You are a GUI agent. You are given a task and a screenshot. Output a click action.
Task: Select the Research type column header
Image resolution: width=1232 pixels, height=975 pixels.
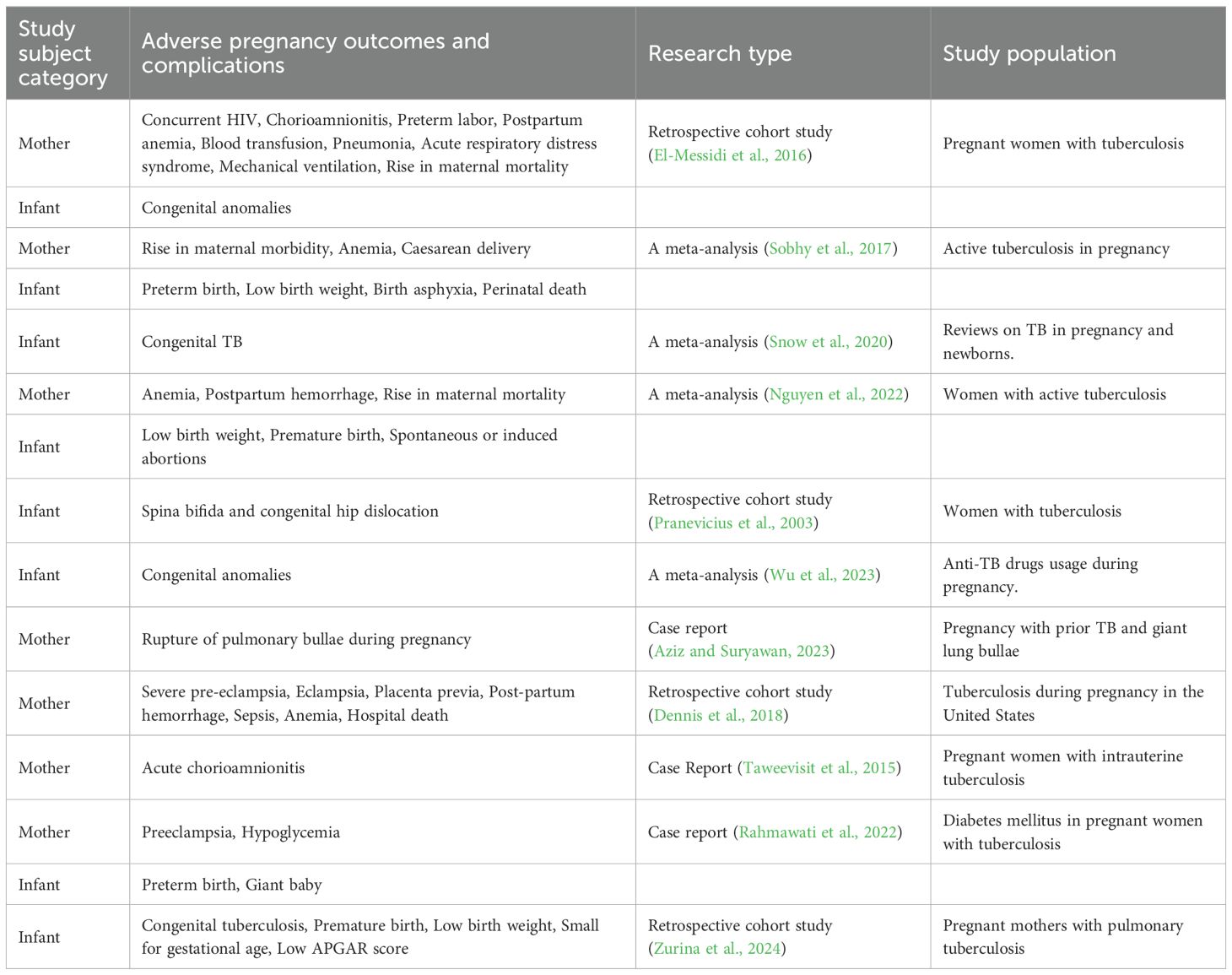pyautogui.click(x=720, y=53)
